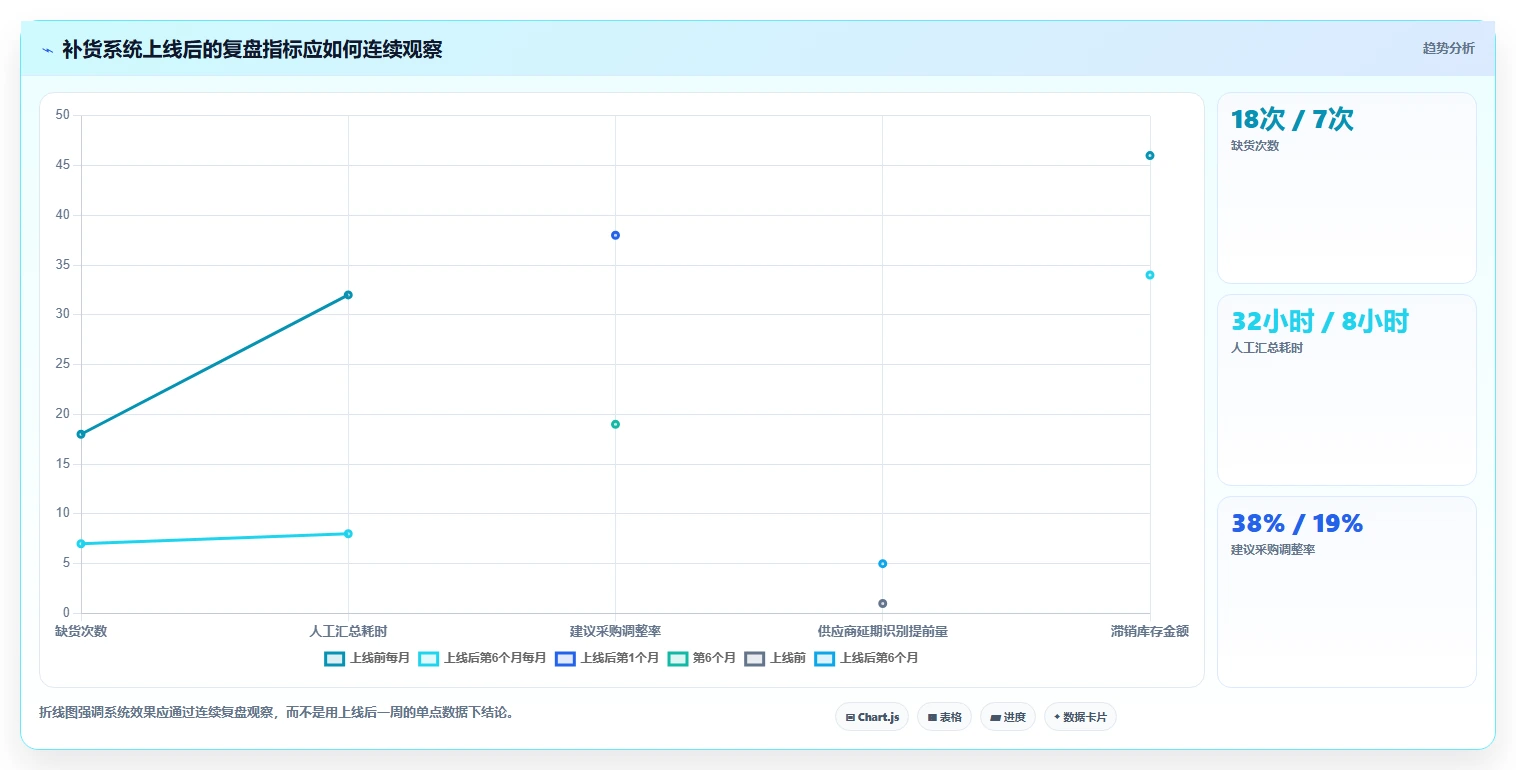
Task: Click the footer note starting 折线图强调系统效果
Action: [276, 713]
